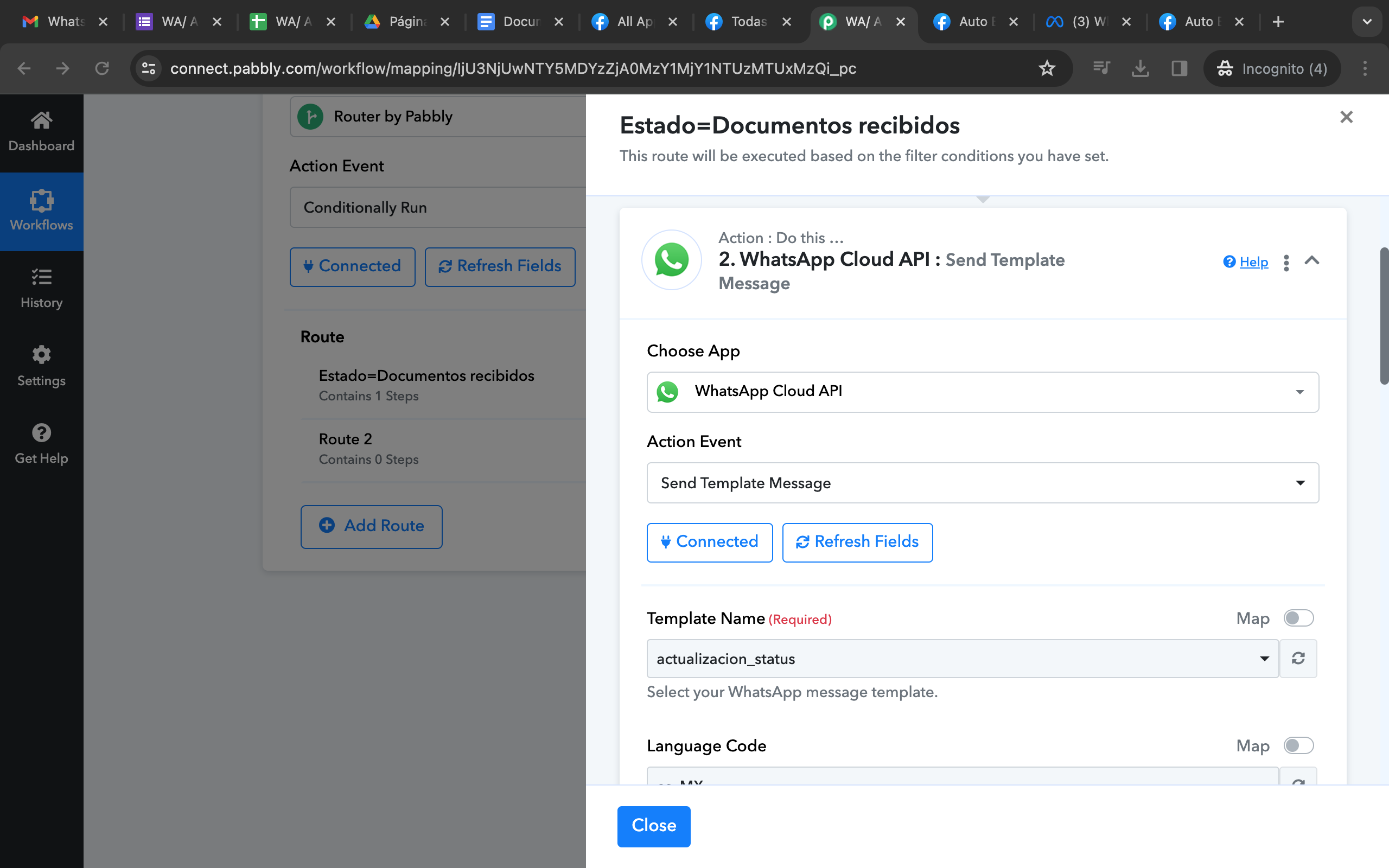Click Refresh Fields in WhatsApp action

[x=857, y=542]
